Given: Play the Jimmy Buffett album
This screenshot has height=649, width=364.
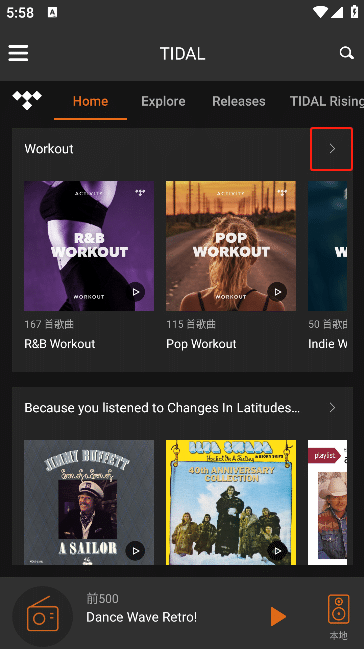Looking at the screenshot, I should pos(135,551).
